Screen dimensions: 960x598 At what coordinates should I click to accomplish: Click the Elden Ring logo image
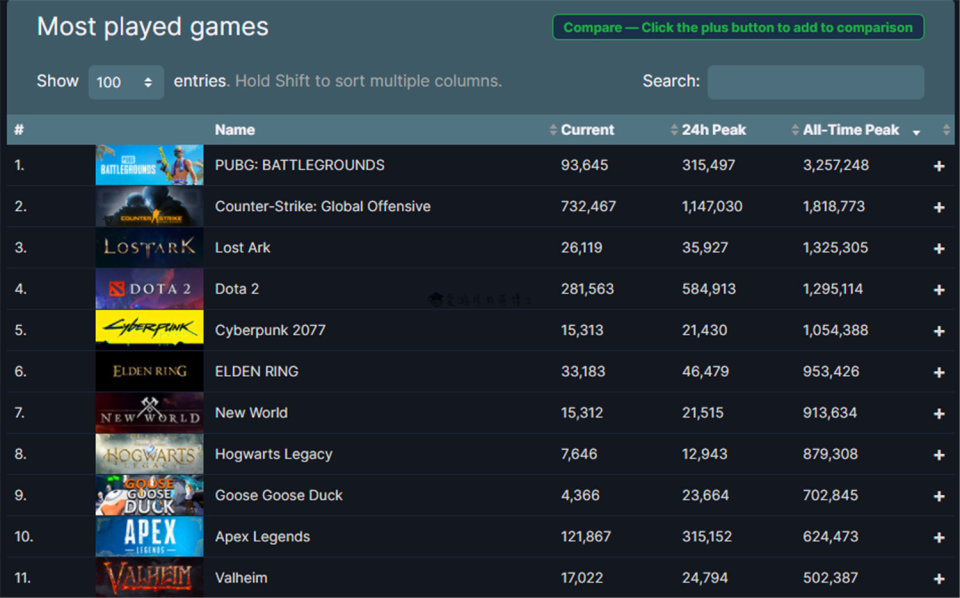point(149,371)
